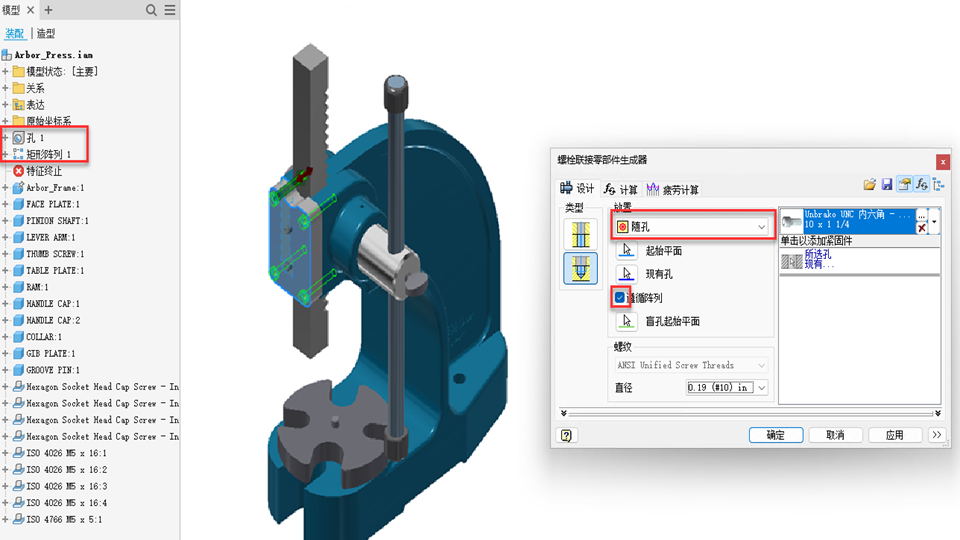Select ISO 4026 M5 x 16:1
960x540 pixels.
[x=66, y=453]
